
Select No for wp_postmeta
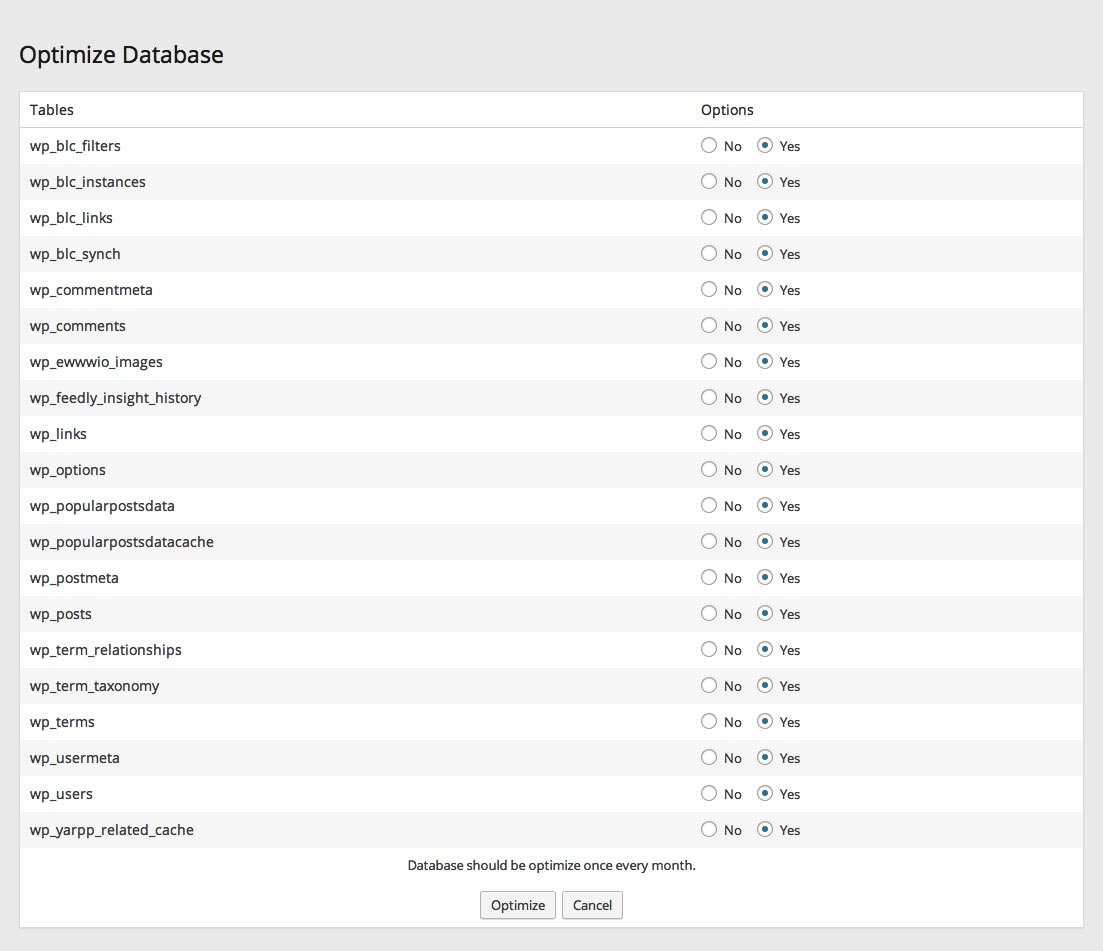click(709, 577)
